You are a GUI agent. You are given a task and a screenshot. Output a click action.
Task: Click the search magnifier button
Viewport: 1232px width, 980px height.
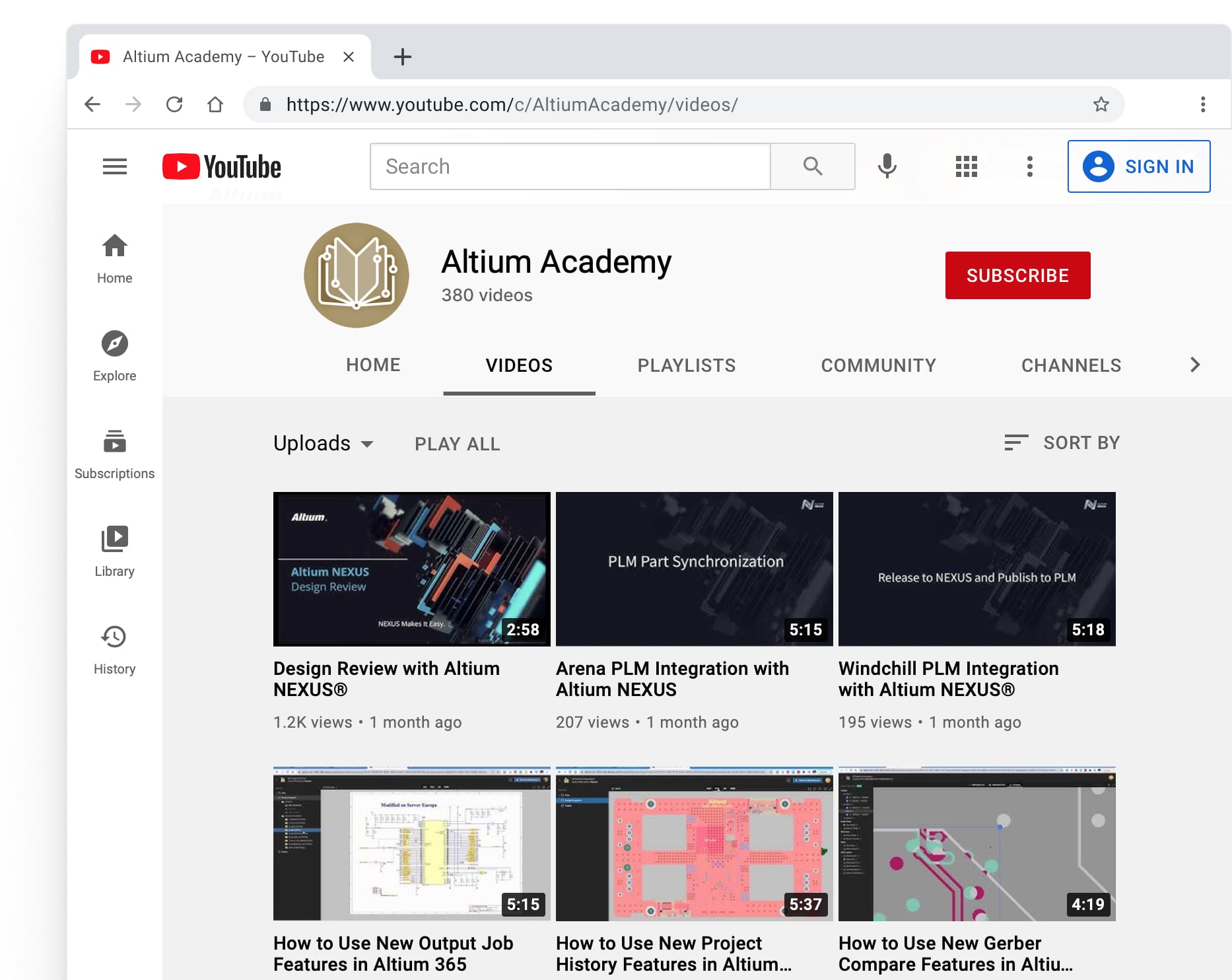coord(813,166)
